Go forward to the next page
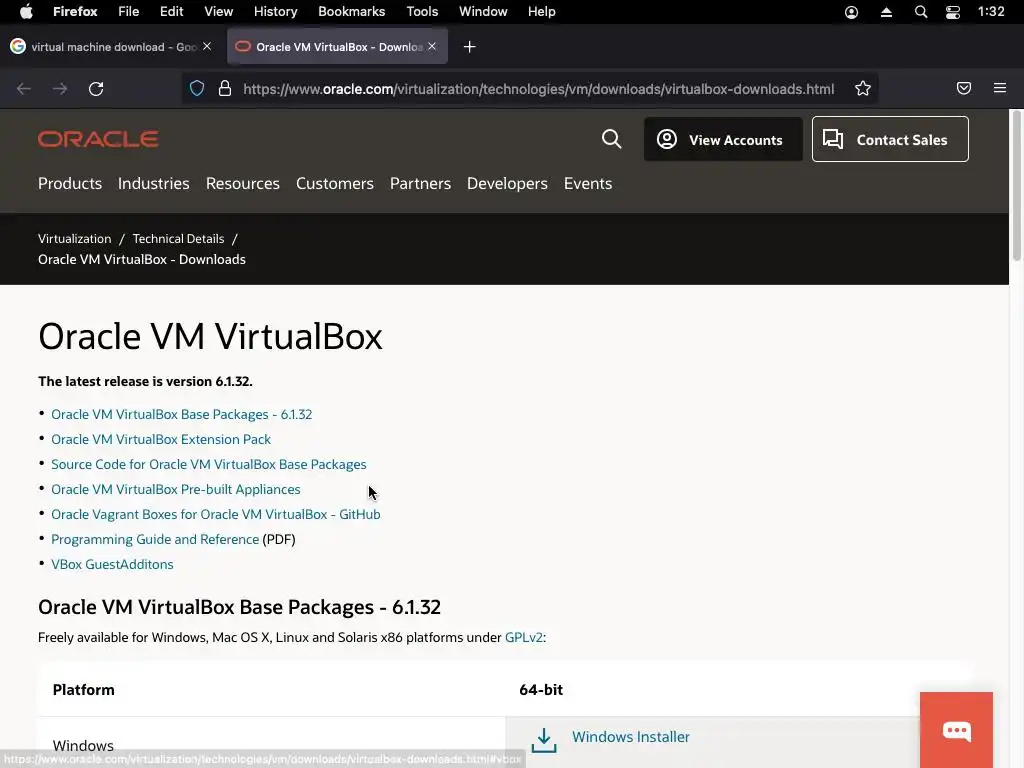 60,88
